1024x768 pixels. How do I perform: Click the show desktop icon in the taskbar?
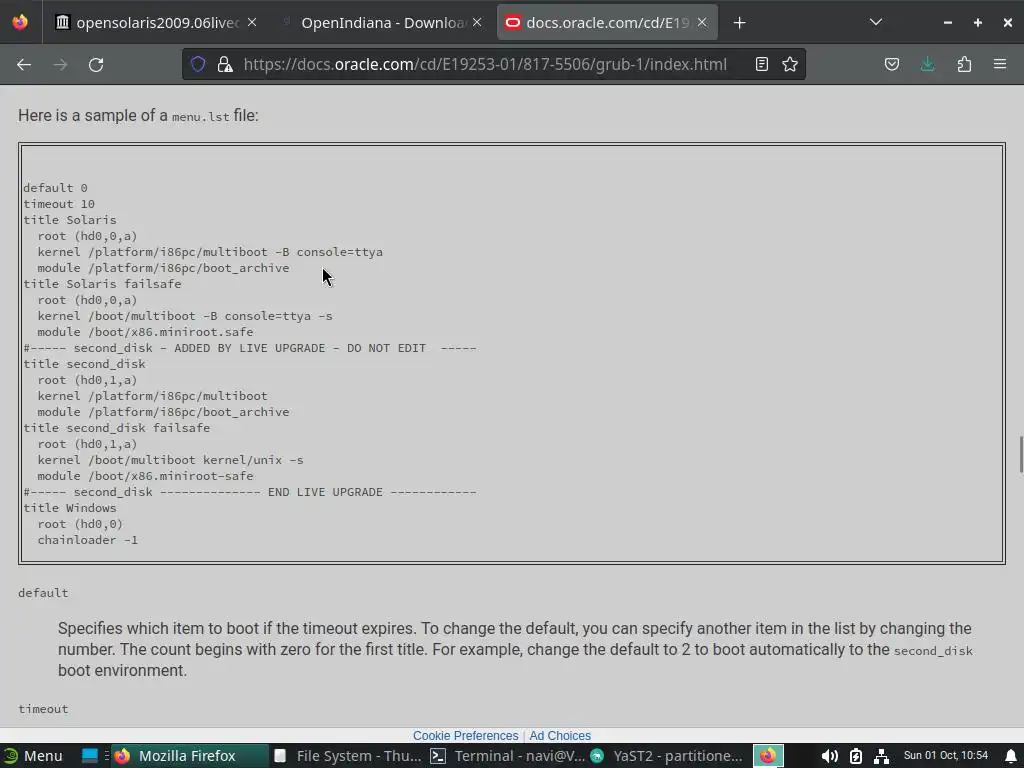(89, 756)
